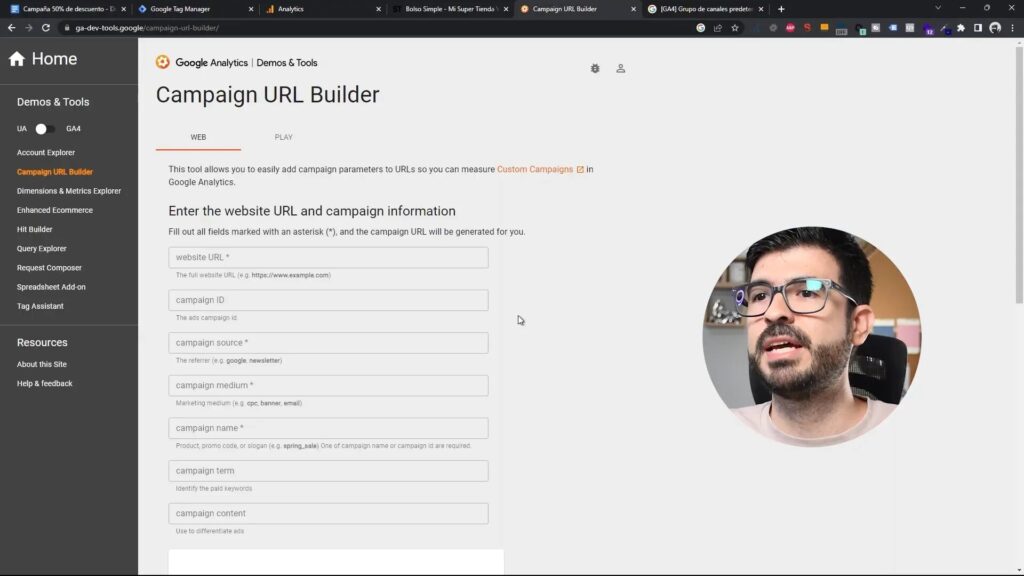Open Request Composer tool
The height and width of the screenshot is (576, 1024).
(x=49, y=268)
